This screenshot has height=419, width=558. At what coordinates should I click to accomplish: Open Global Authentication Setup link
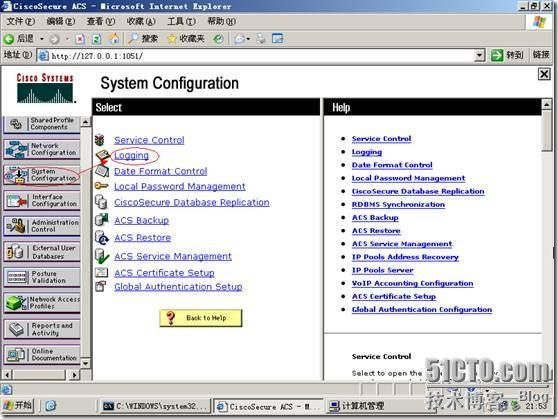tap(178, 287)
